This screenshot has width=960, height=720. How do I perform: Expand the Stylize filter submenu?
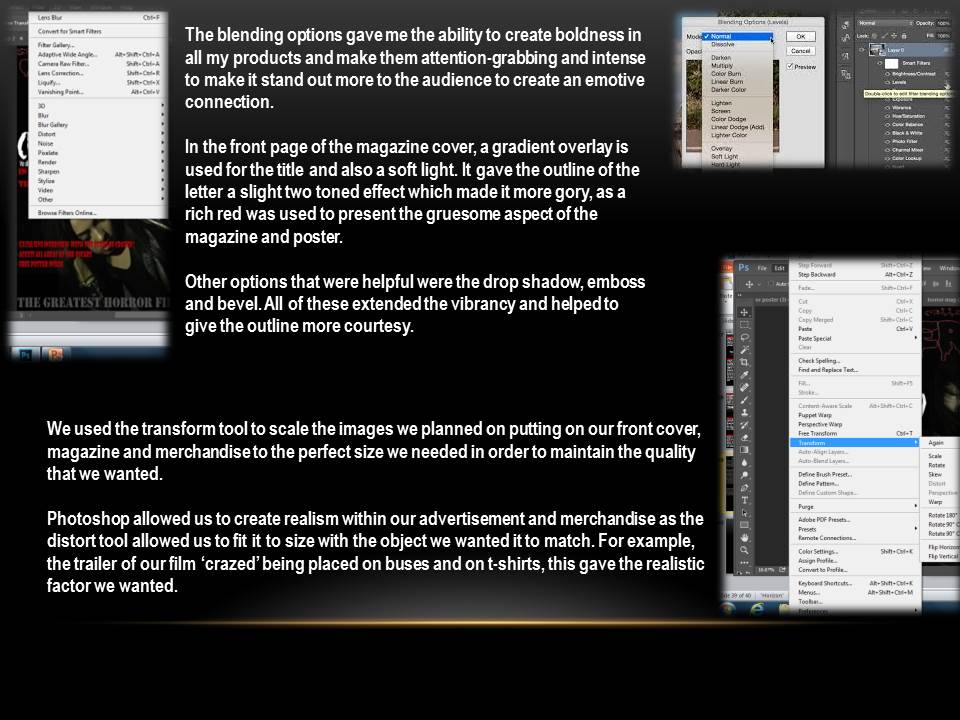[x=97, y=181]
